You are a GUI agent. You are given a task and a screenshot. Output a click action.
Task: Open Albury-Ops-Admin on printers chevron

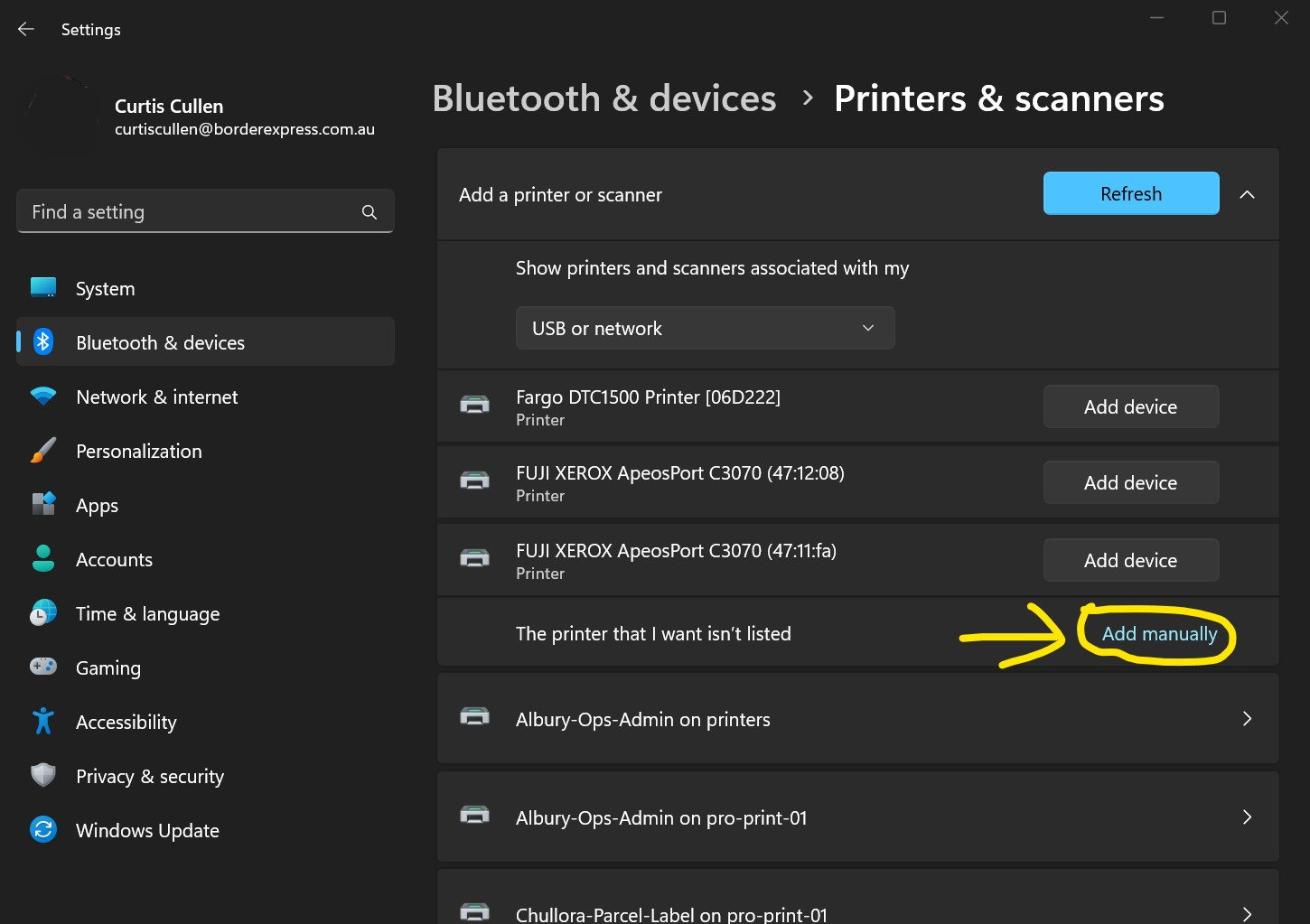click(x=1247, y=718)
